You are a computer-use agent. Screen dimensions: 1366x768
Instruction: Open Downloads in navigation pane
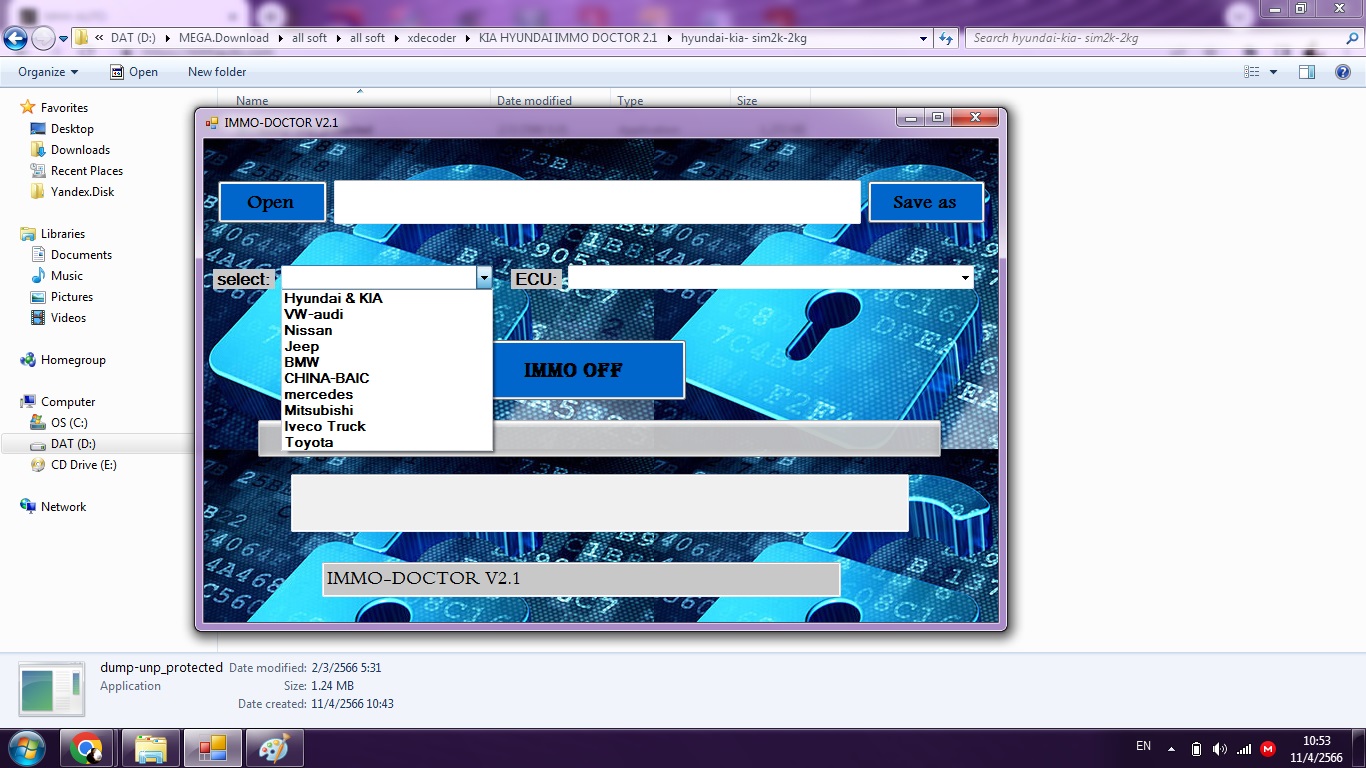point(80,150)
